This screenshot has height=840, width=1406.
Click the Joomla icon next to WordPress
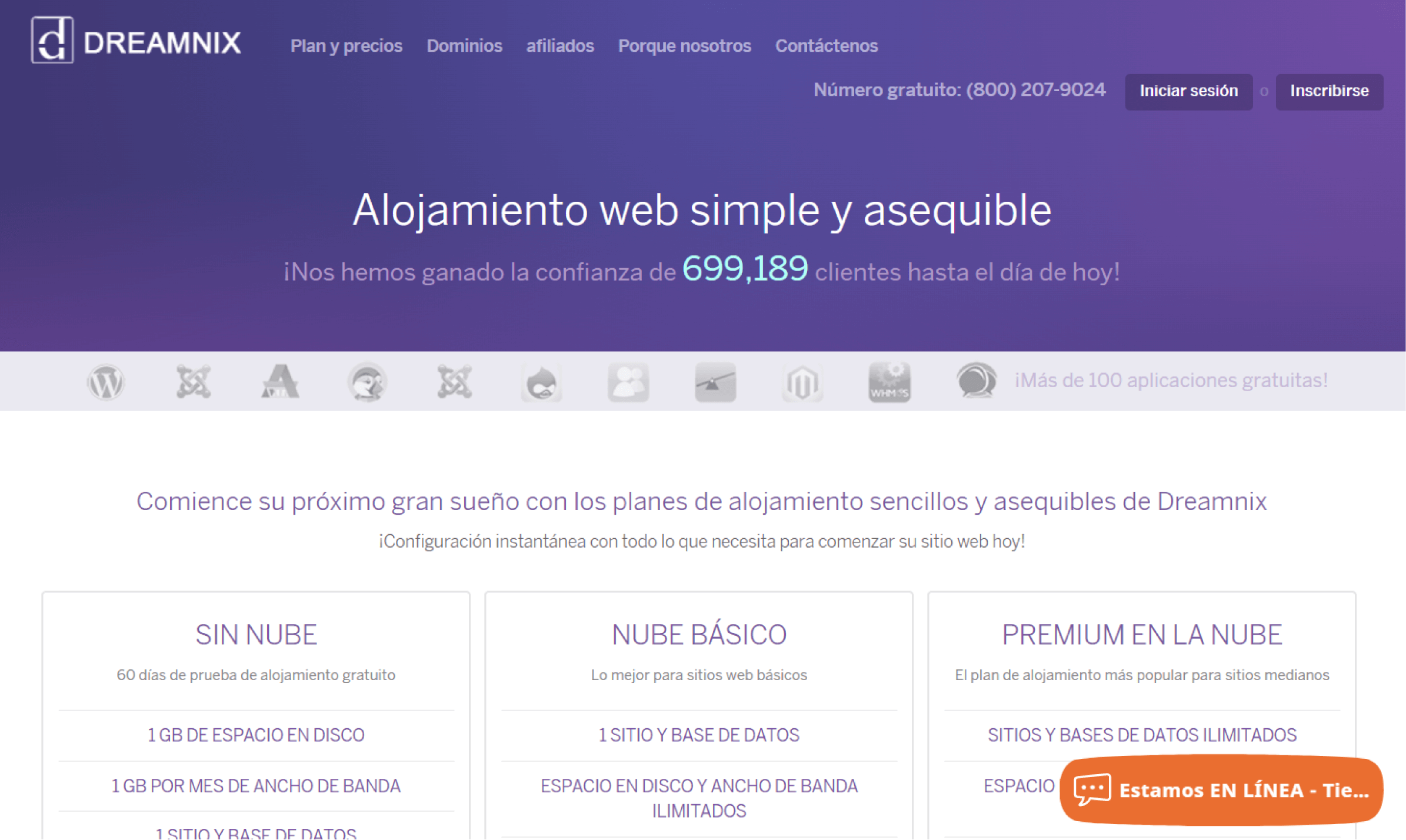(194, 381)
